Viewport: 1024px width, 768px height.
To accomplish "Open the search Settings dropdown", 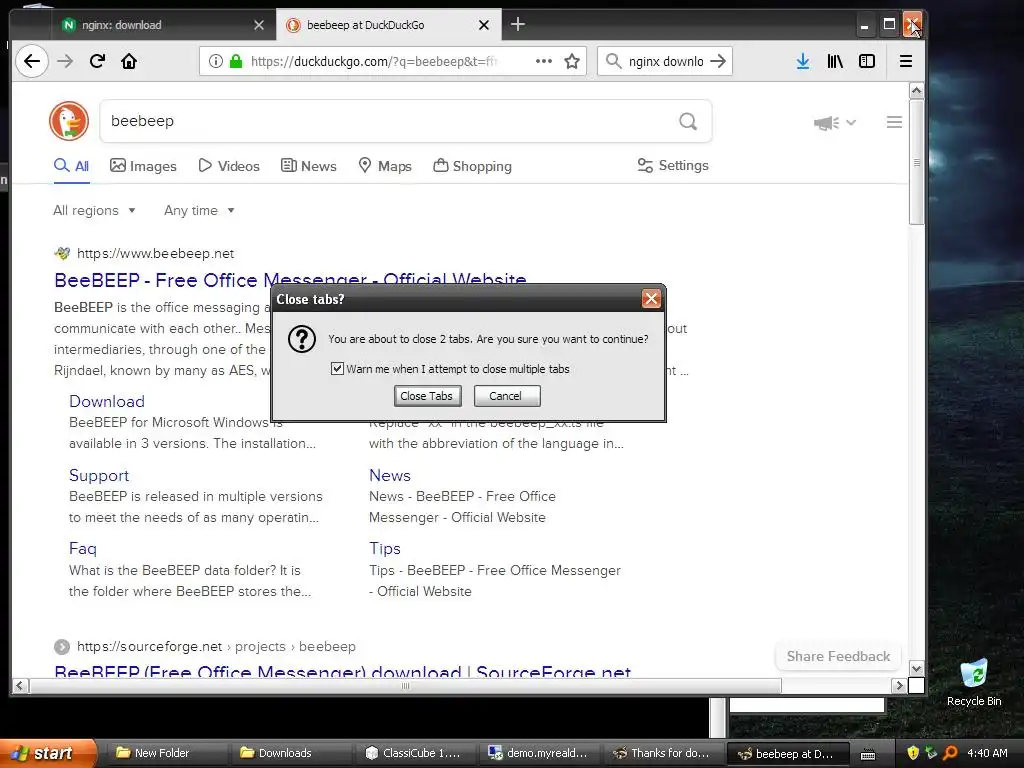I will click(673, 165).
